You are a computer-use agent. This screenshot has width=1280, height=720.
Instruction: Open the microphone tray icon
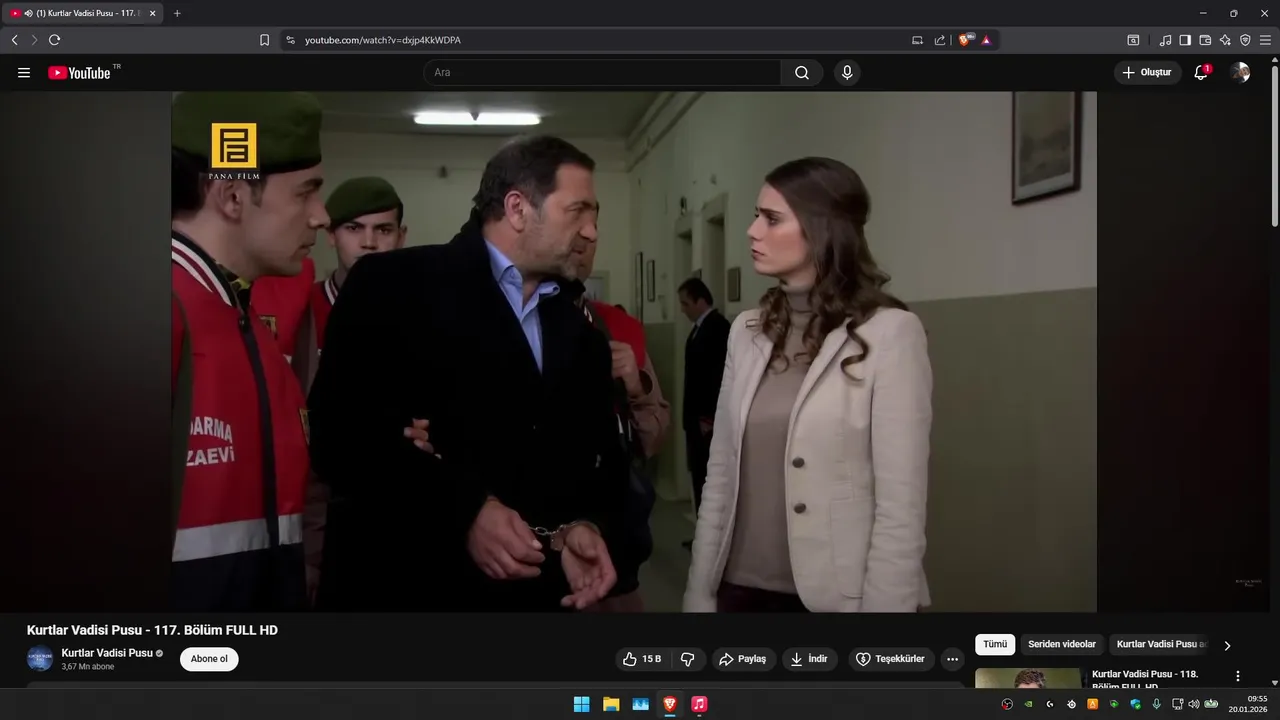point(1156,704)
